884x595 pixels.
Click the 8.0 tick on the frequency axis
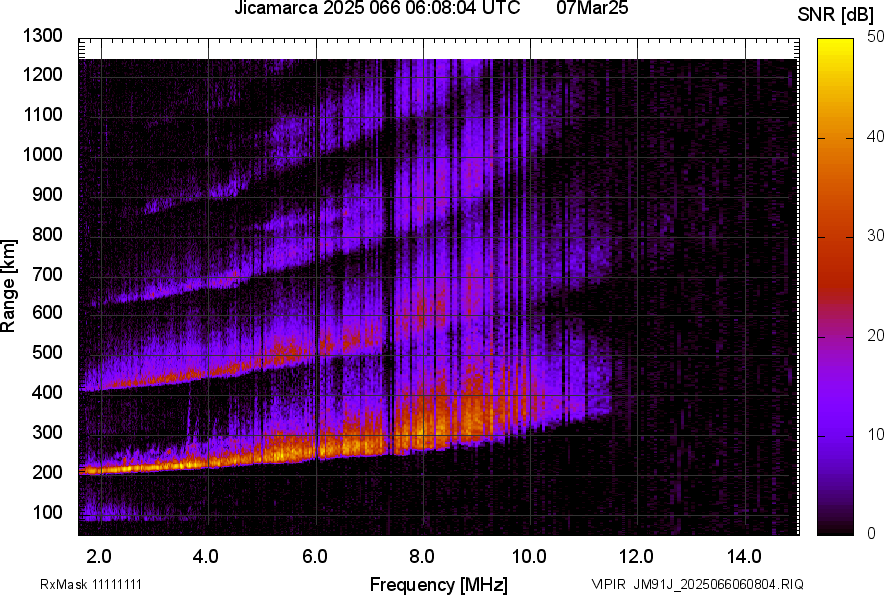click(421, 555)
